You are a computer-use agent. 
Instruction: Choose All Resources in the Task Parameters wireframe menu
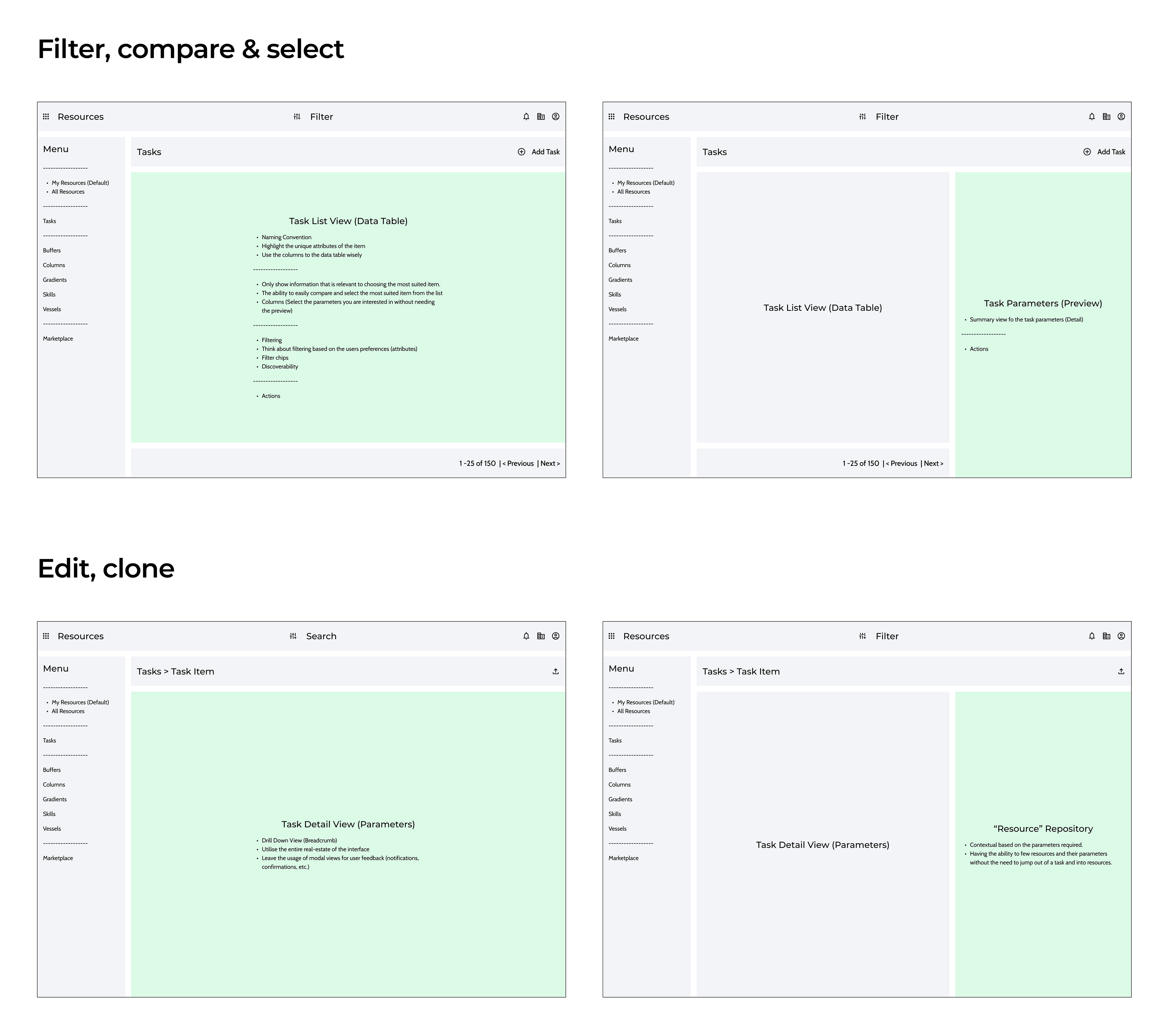[634, 192]
